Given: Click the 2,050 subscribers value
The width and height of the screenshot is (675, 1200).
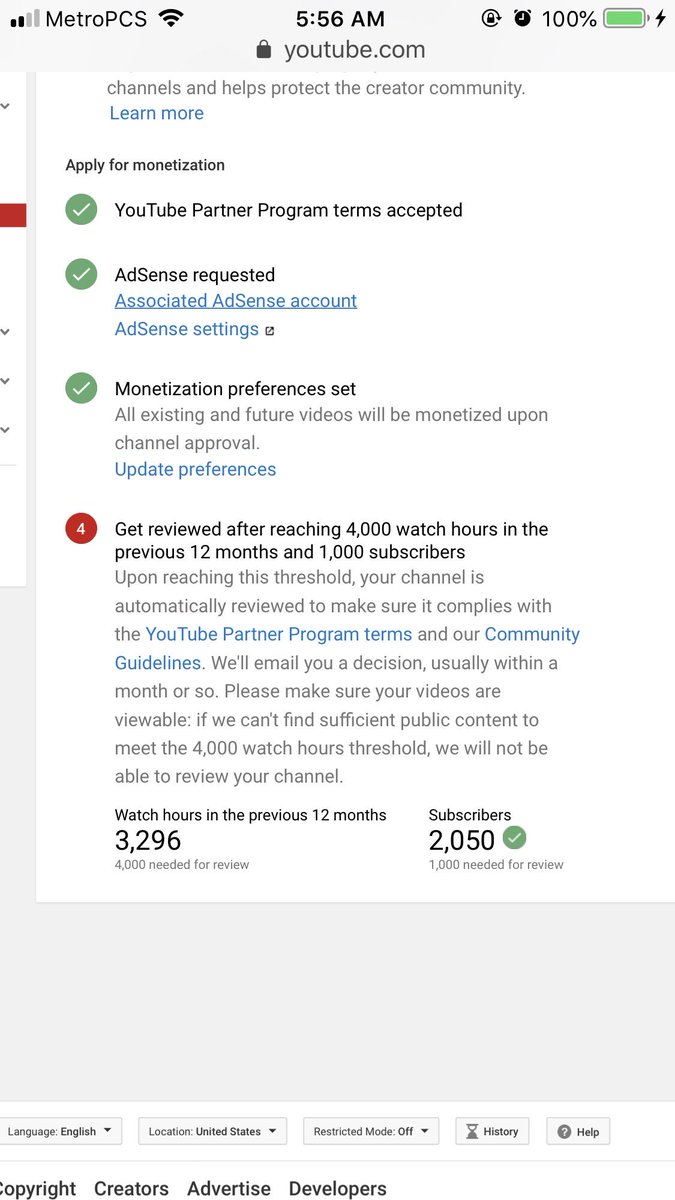Looking at the screenshot, I should [x=462, y=841].
